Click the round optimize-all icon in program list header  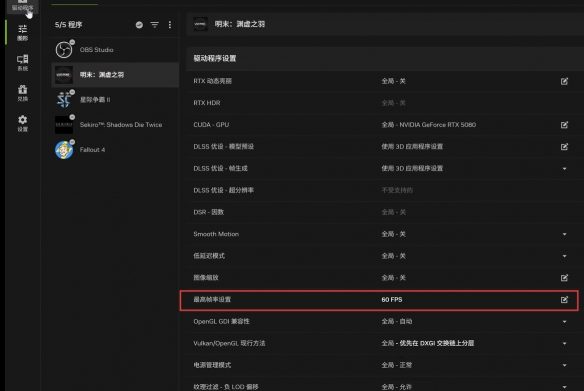pyautogui.click(x=139, y=25)
